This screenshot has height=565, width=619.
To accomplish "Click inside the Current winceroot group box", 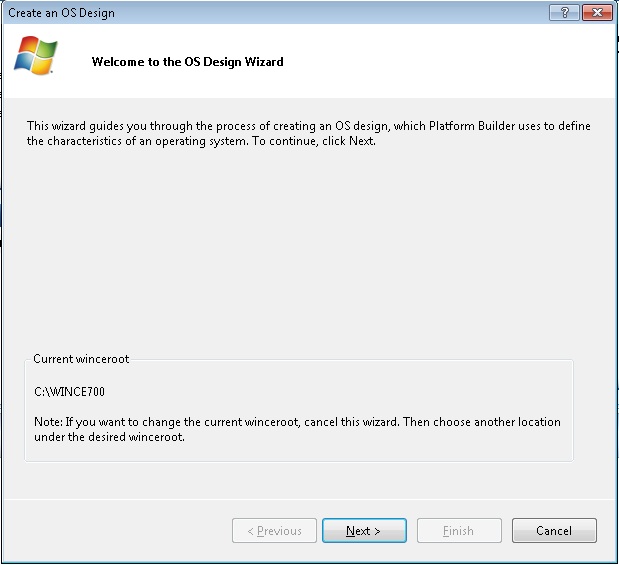I will (x=299, y=410).
